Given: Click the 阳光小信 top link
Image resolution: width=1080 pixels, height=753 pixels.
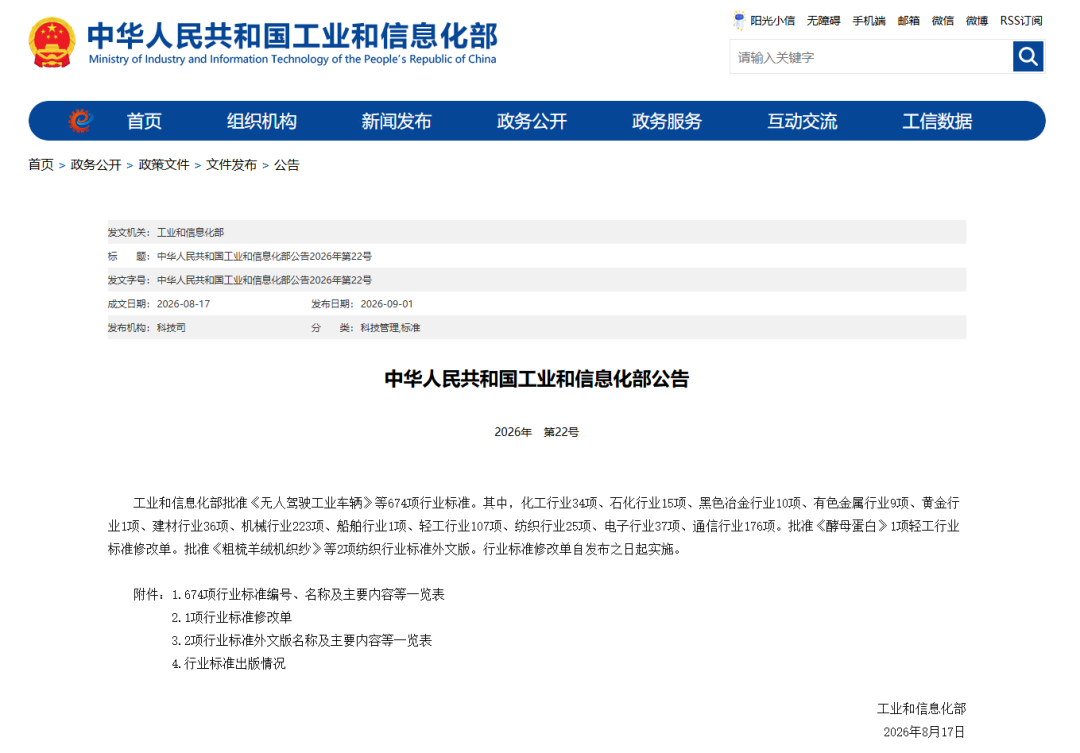Looking at the screenshot, I should pyautogui.click(x=772, y=21).
